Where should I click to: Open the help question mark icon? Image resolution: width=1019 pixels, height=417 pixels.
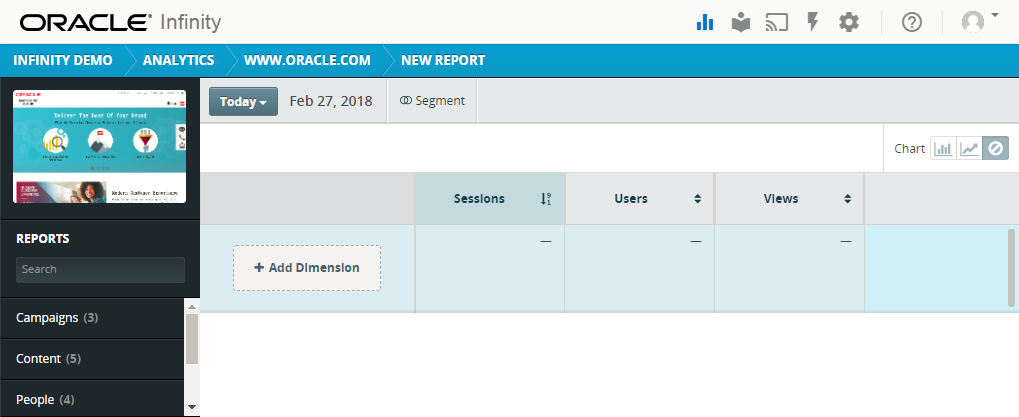[x=912, y=23]
